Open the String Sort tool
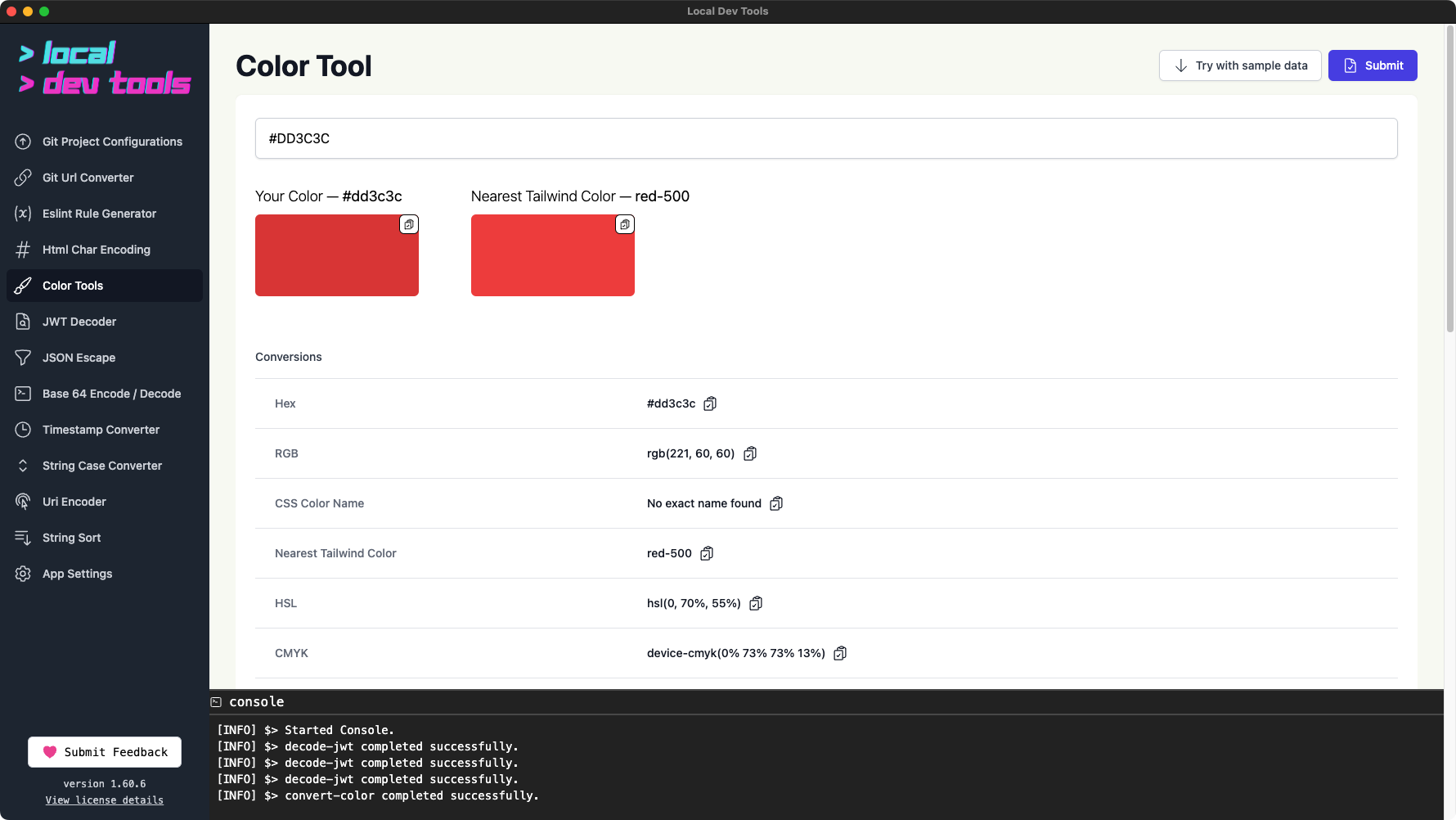The height and width of the screenshot is (820, 1456). pyautogui.click(x=72, y=538)
